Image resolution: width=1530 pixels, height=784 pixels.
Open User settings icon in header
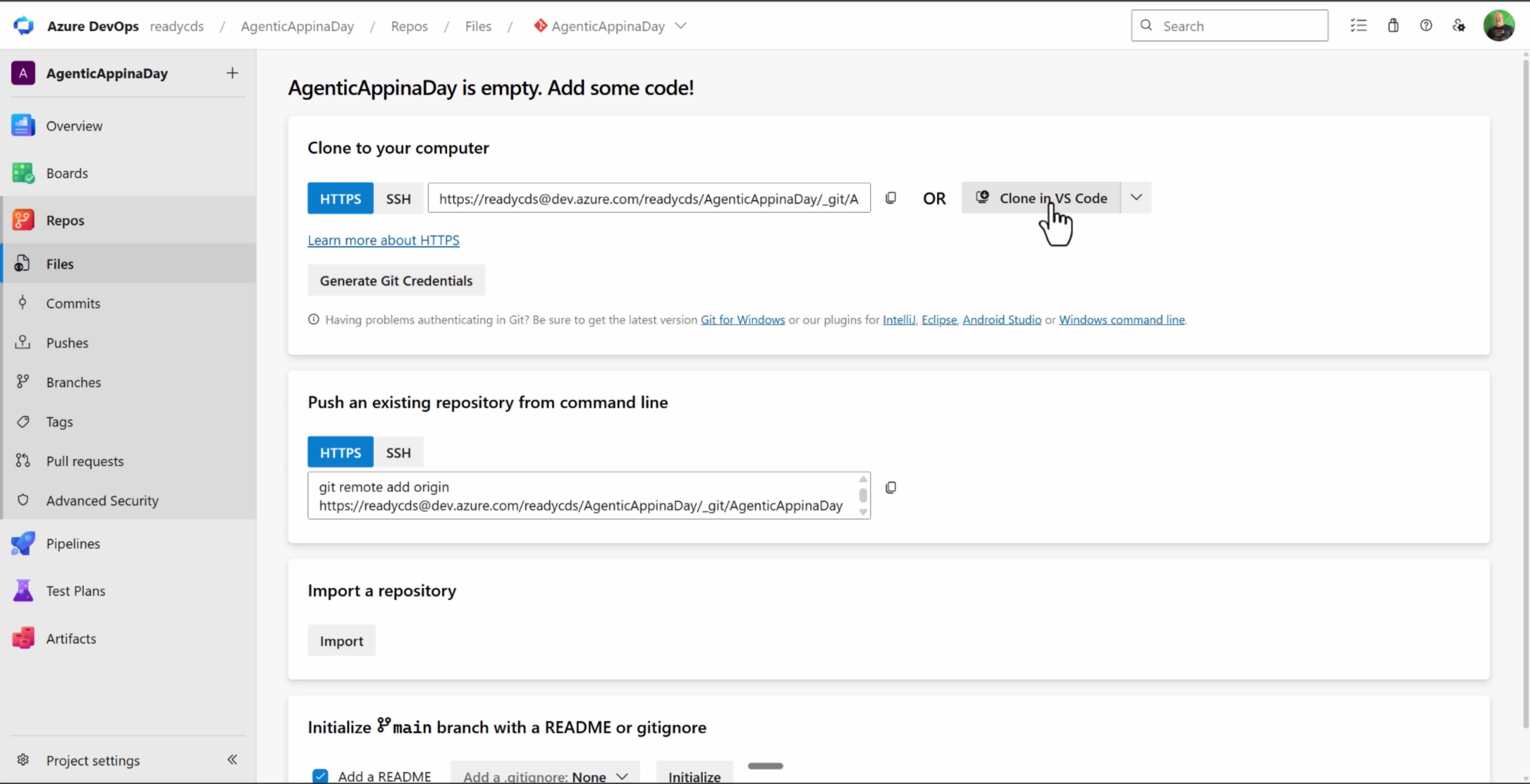(x=1459, y=25)
